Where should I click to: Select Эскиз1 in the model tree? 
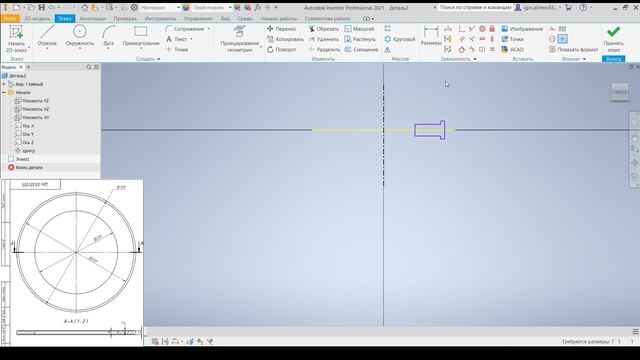coord(22,159)
